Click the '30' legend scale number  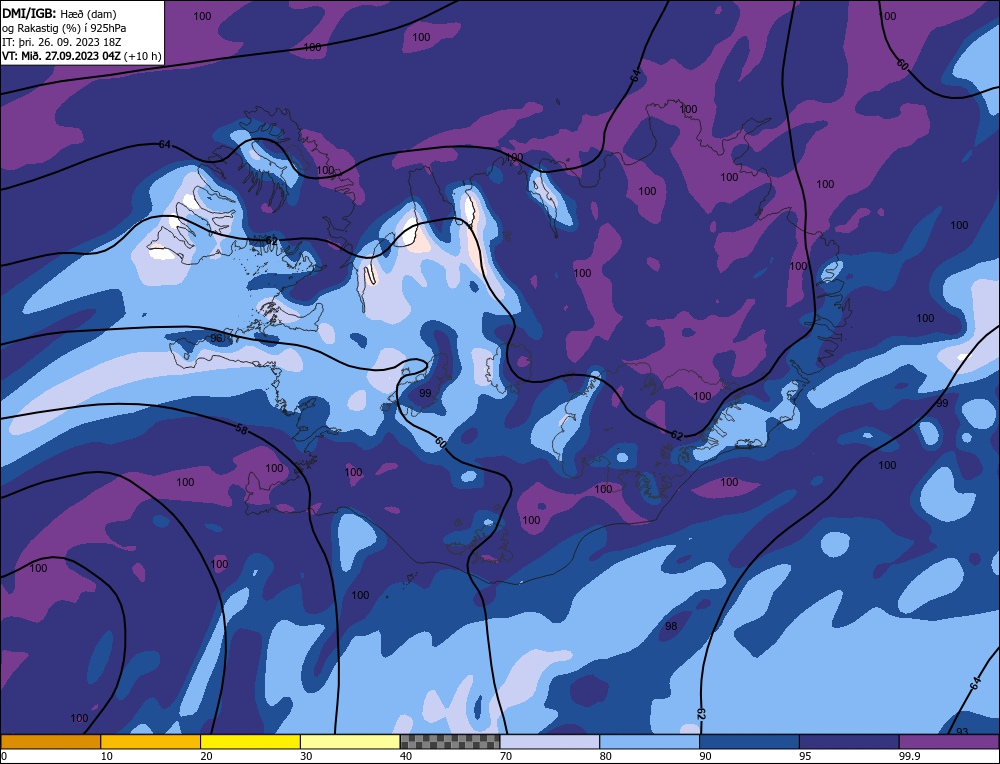[x=306, y=756]
